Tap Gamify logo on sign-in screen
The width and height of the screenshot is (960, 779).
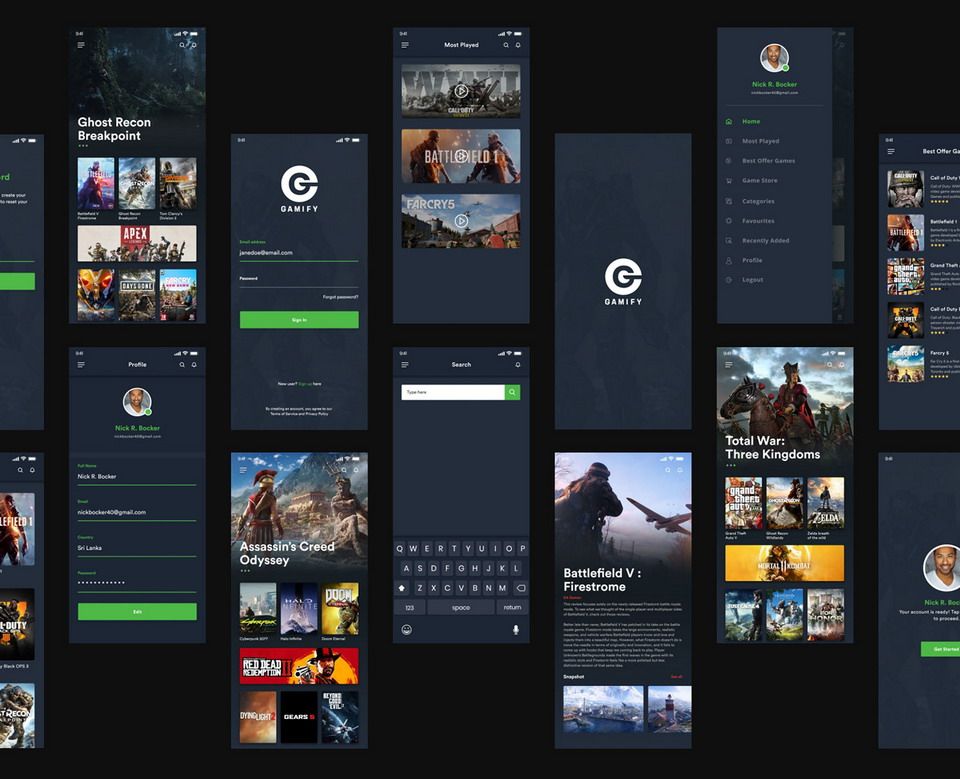(299, 188)
